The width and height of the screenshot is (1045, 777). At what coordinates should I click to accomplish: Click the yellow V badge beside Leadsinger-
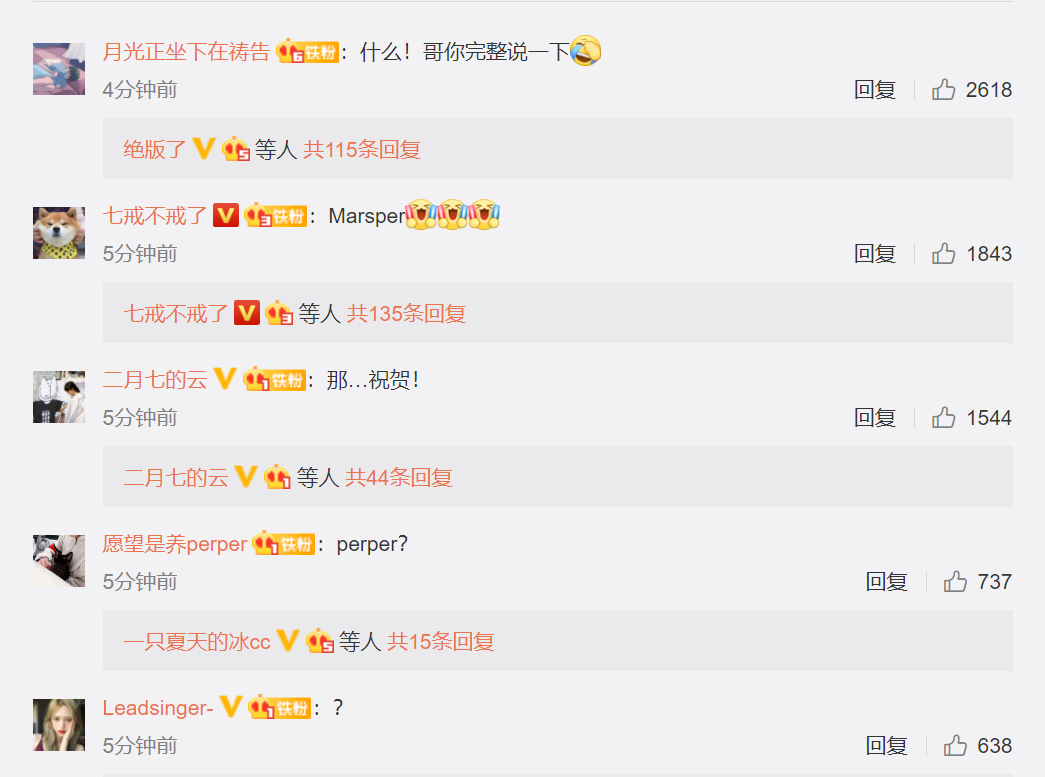tap(231, 706)
